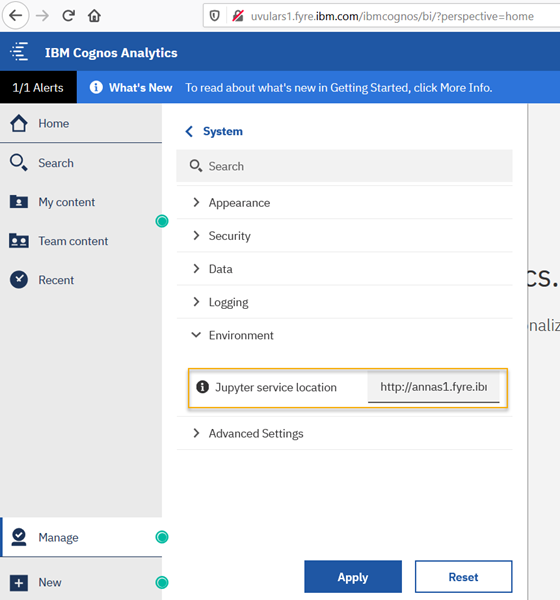Open the browser home page icon
Image resolution: width=560 pixels, height=600 pixels.
click(94, 16)
